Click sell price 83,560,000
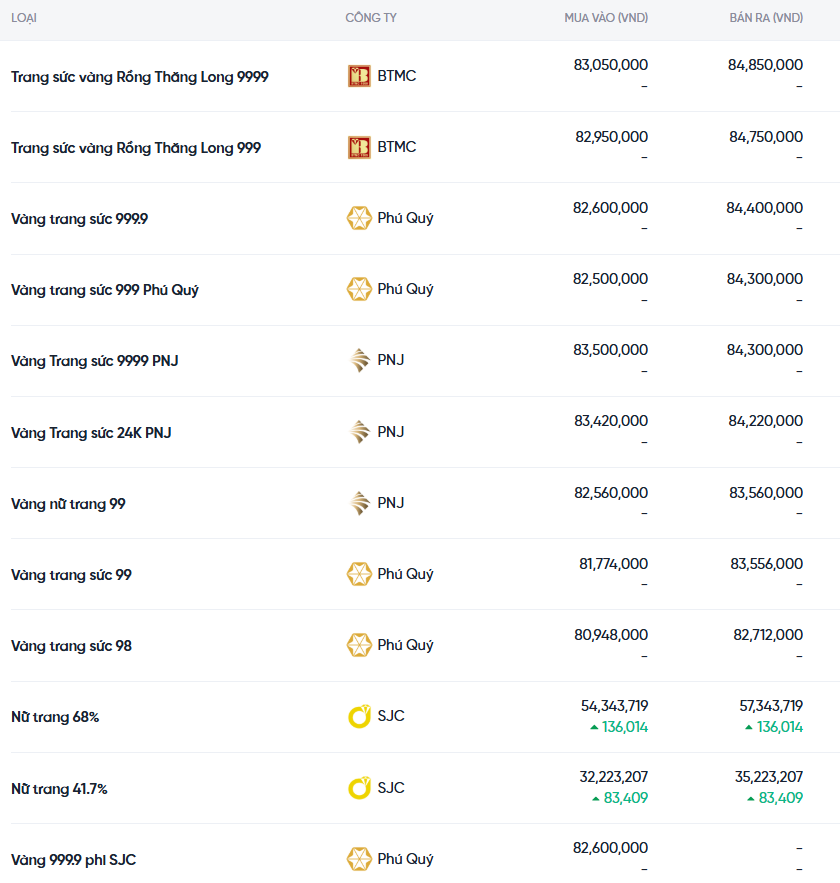Screen dimensions: 840x883 click(x=766, y=493)
